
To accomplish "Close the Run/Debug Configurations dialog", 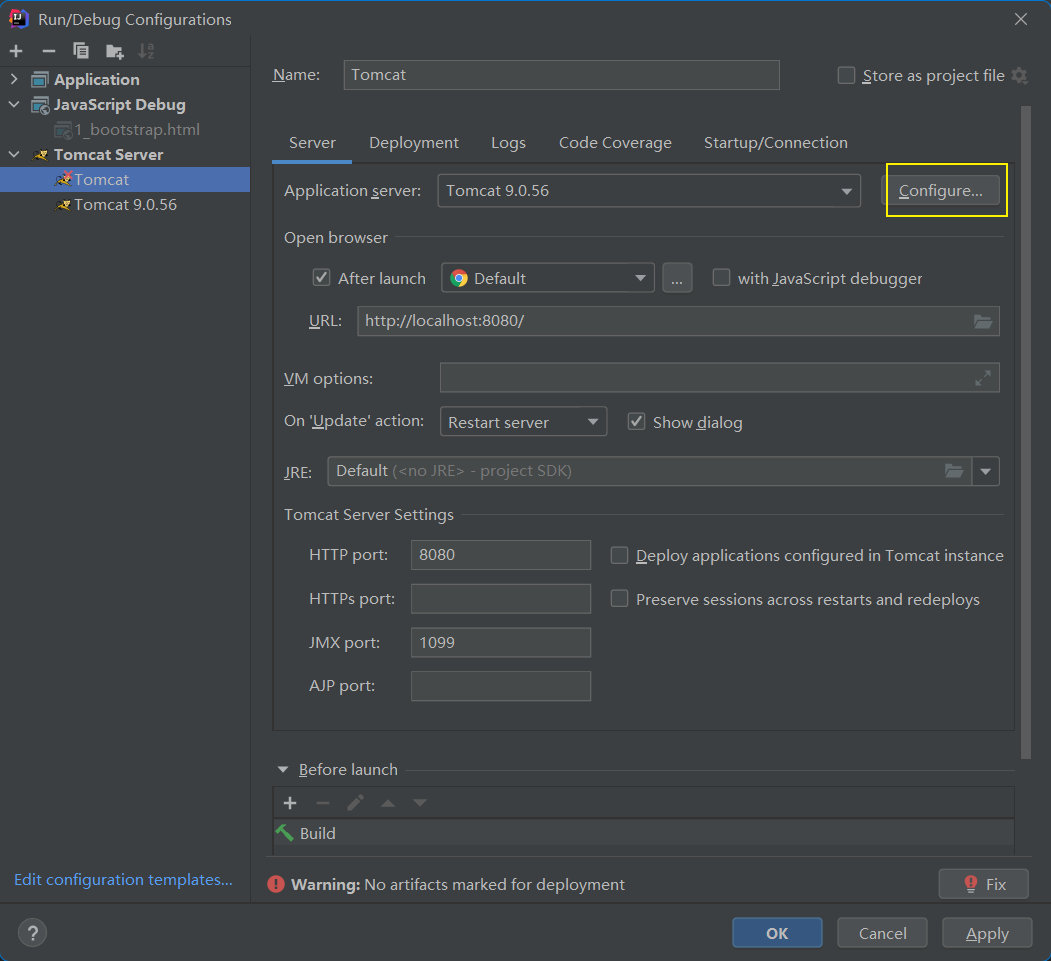I will point(1020,19).
